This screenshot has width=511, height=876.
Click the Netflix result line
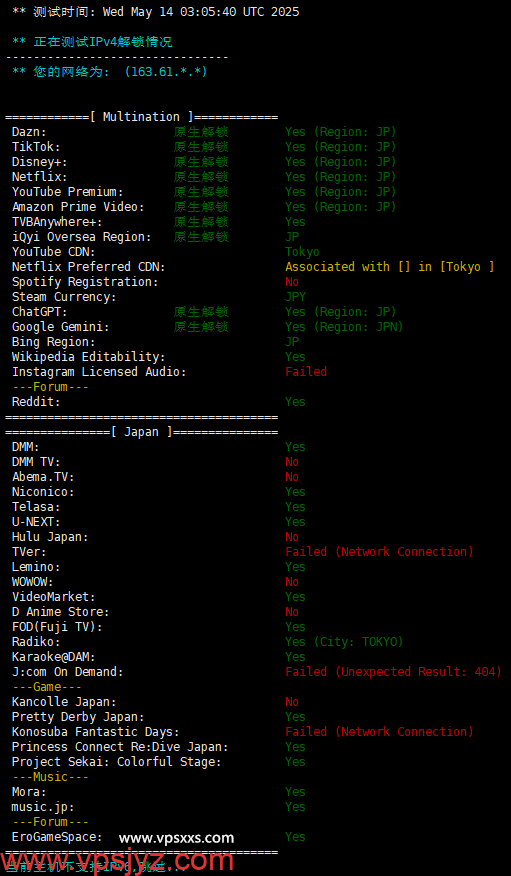204,177
